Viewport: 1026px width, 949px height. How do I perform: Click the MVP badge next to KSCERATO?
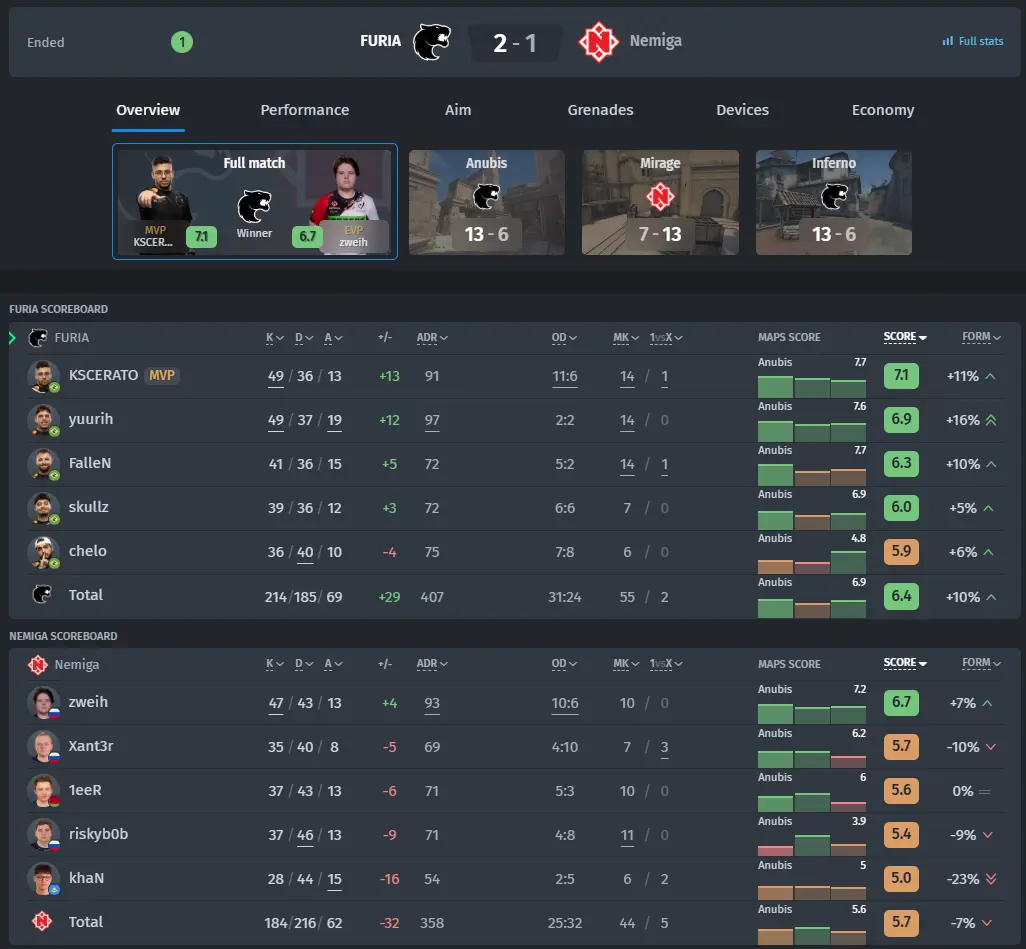[x=162, y=375]
